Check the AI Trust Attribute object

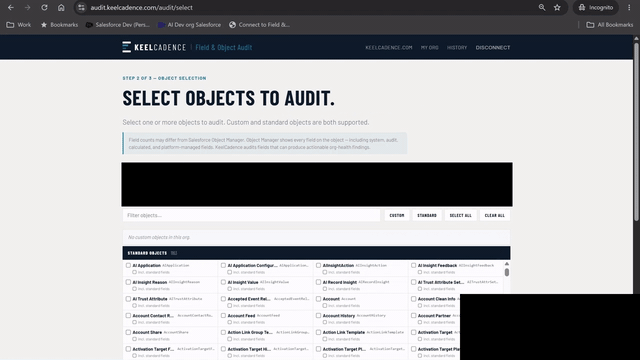128,299
